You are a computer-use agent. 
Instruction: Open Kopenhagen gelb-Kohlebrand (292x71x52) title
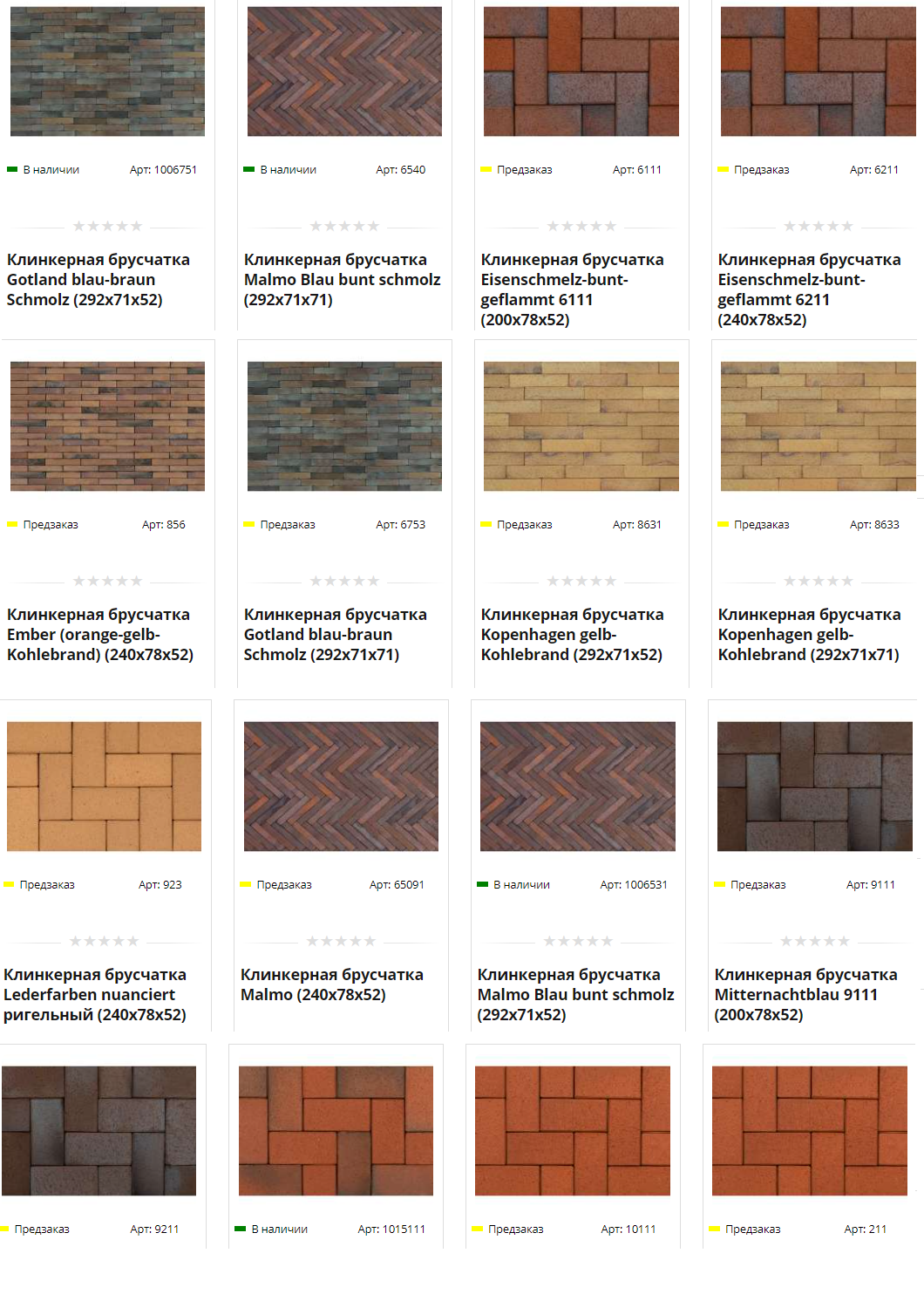pyautogui.click(x=572, y=634)
